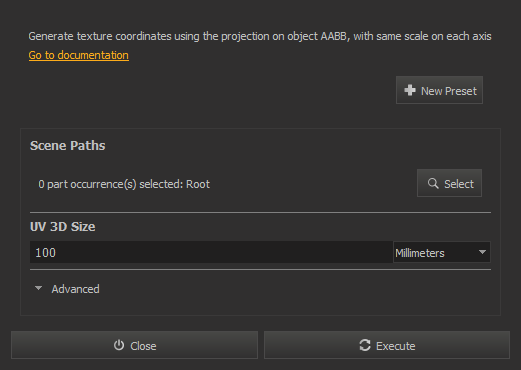521x370 pixels.
Task: Open the Millimeters unit dropdown
Action: 442,252
